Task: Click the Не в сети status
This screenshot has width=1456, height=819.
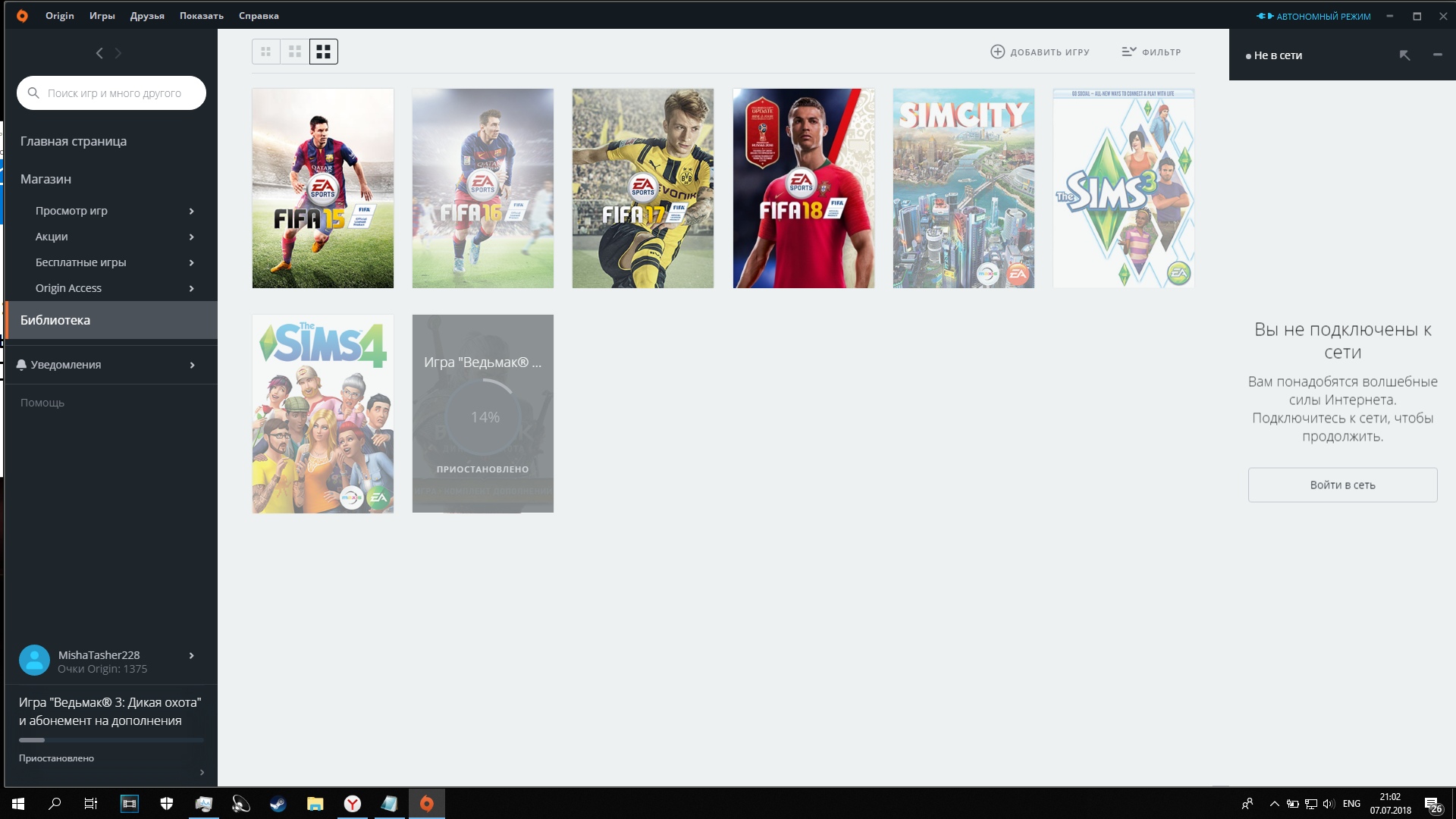Action: point(1274,55)
